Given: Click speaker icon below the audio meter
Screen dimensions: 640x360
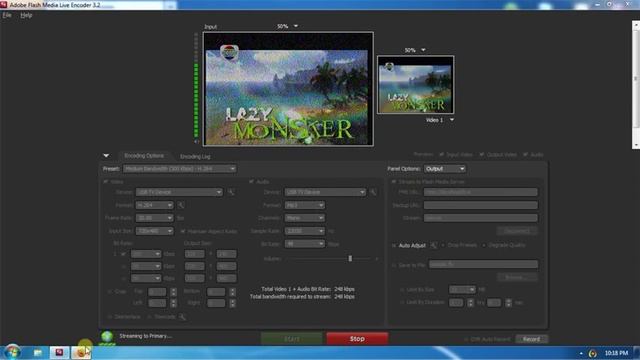Looking at the screenshot, I should (196, 142).
